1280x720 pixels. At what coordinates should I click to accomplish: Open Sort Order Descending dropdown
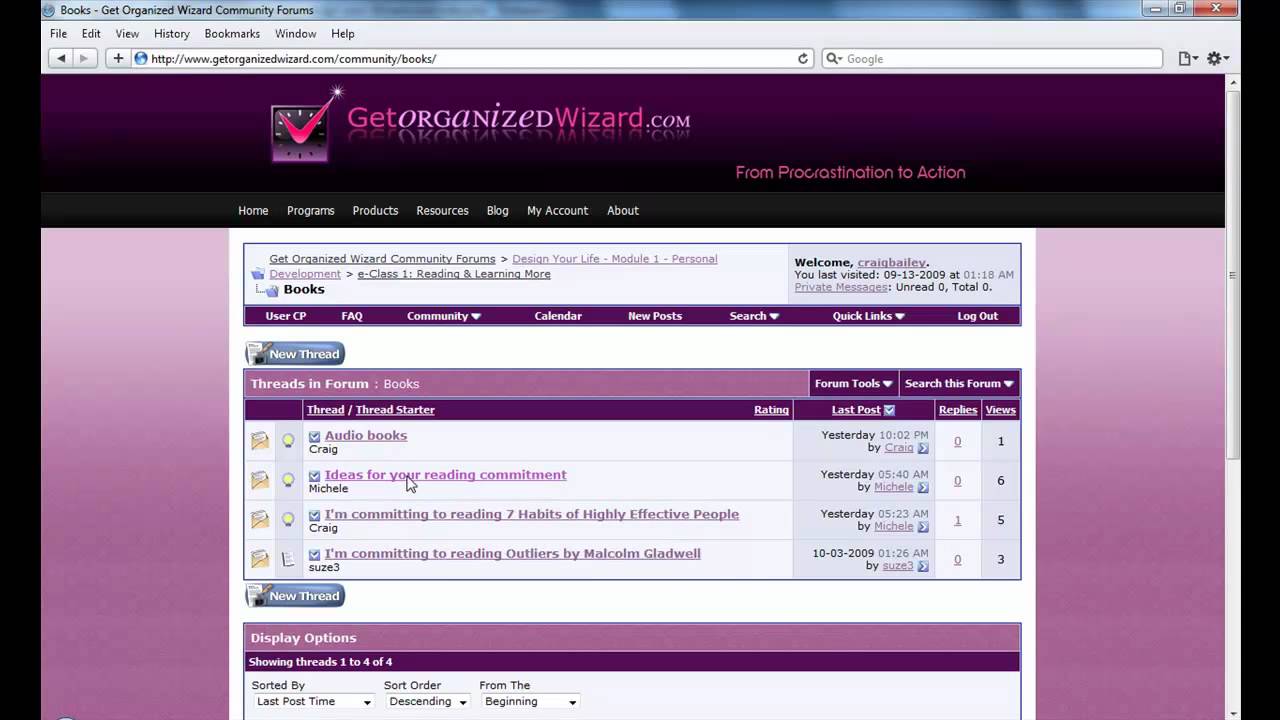[427, 702]
